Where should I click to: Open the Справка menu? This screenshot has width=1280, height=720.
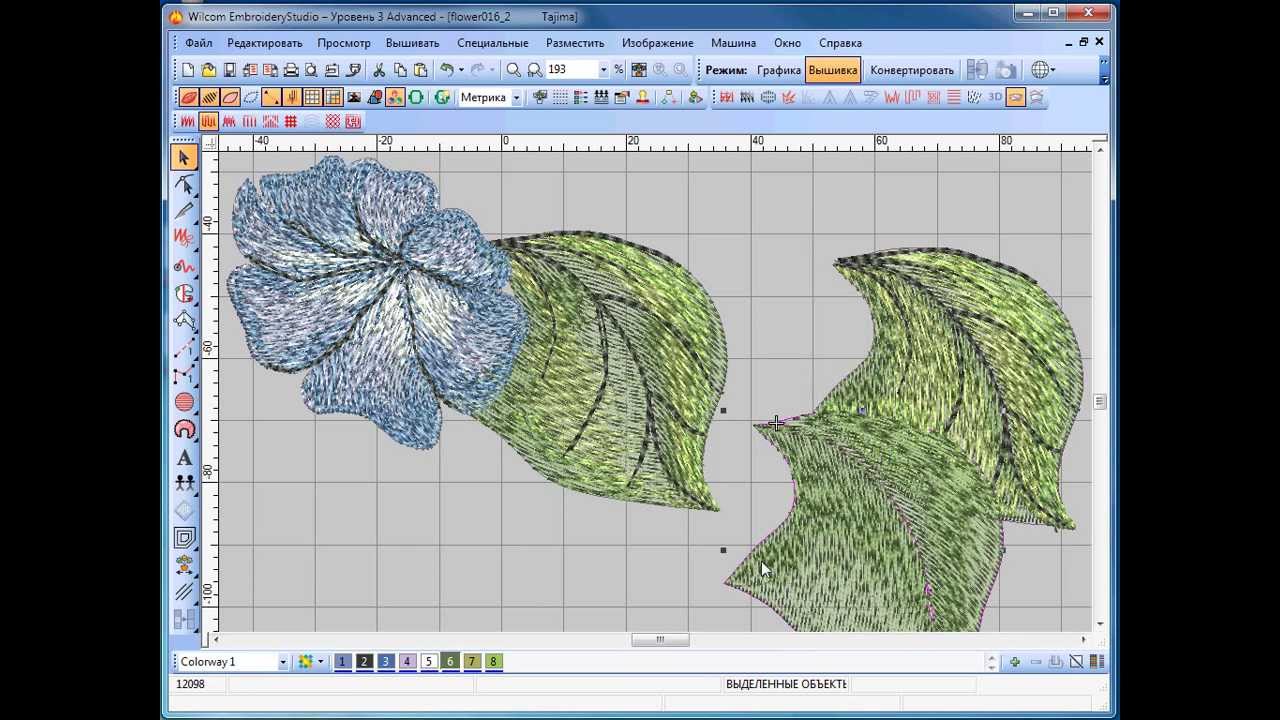(840, 43)
